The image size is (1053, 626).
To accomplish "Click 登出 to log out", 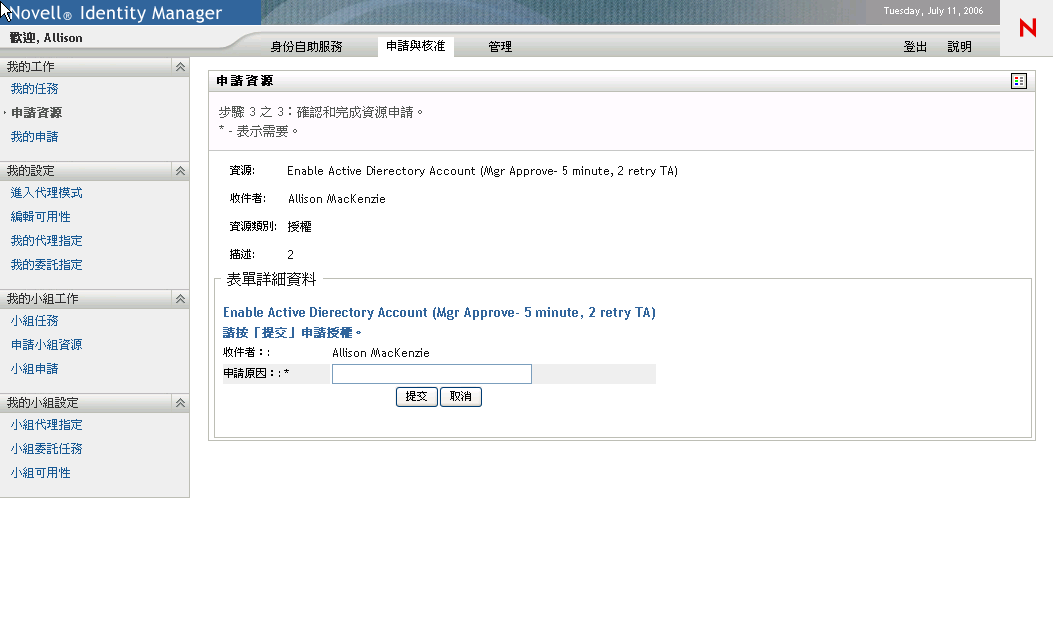I will click(x=915, y=46).
